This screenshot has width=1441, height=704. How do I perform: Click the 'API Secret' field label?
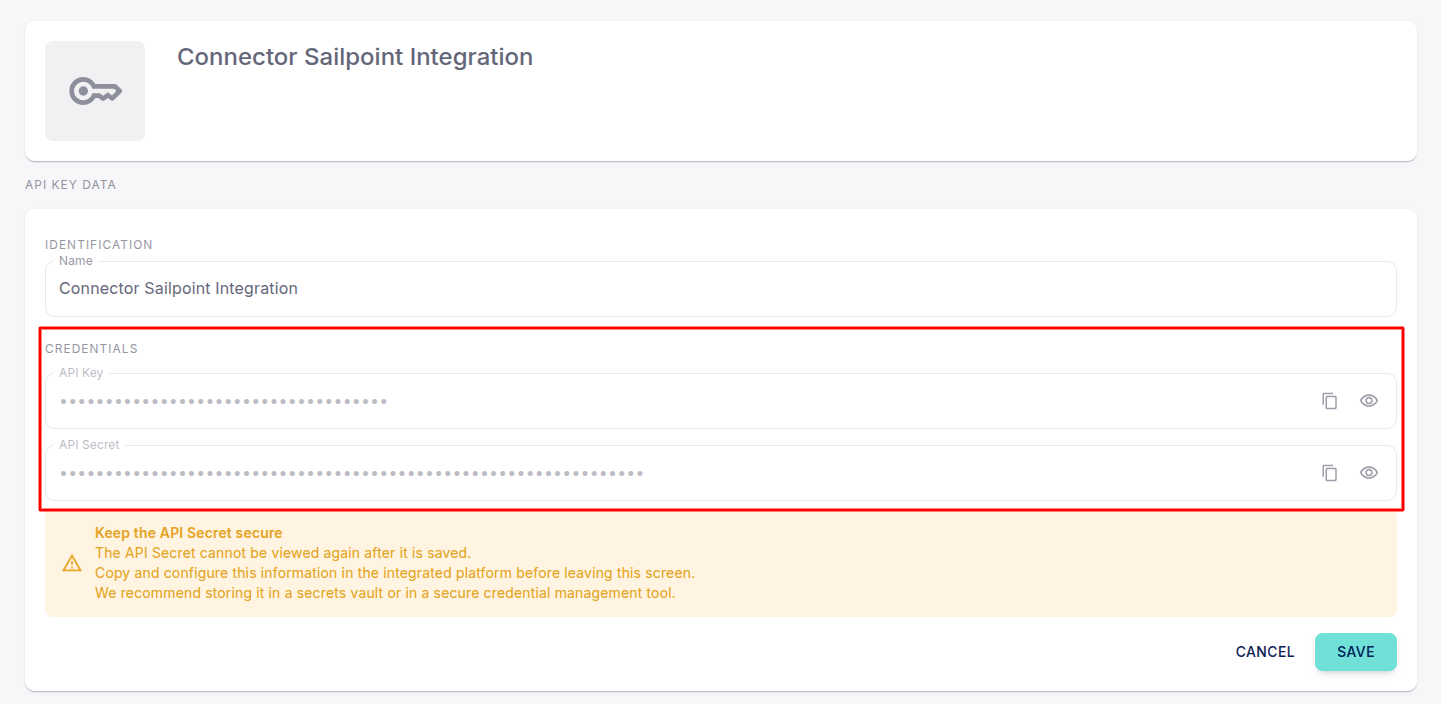tap(89, 445)
